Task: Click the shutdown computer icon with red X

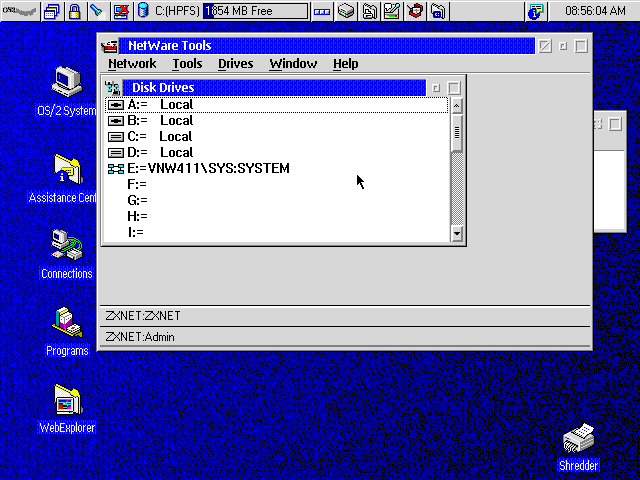Action: click(x=121, y=11)
